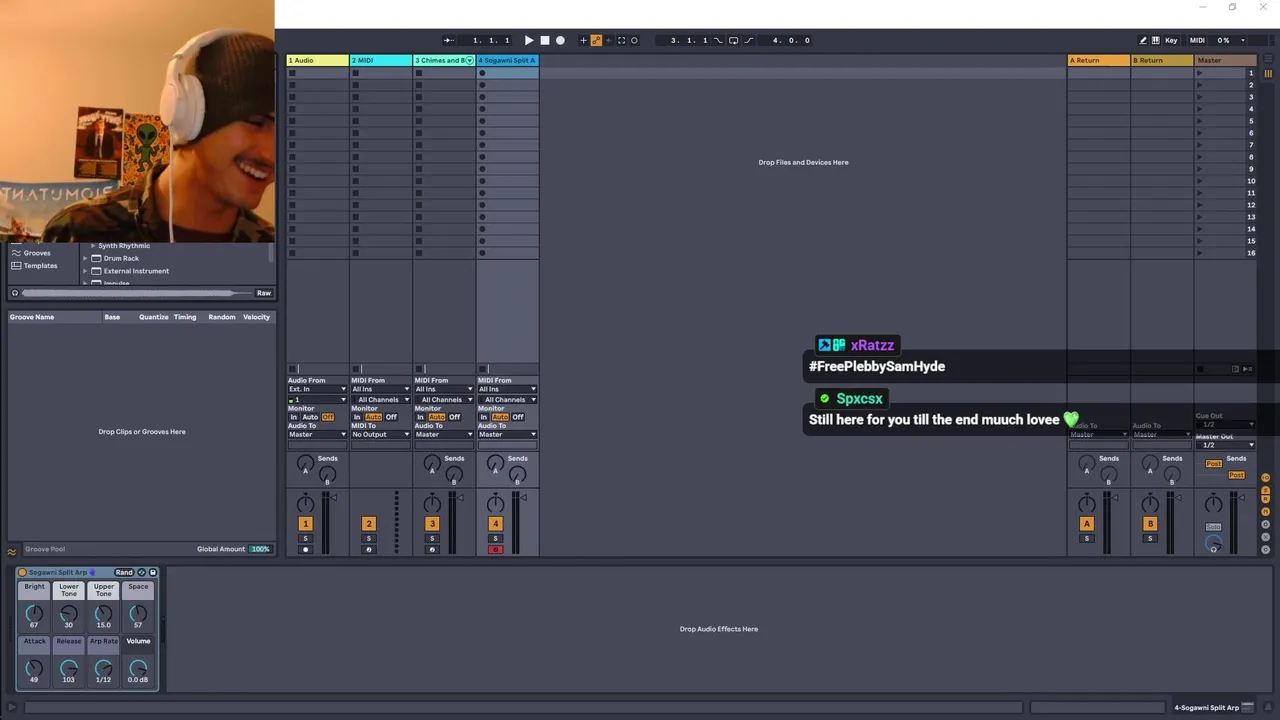This screenshot has width=1280, height=720.
Task: Open Cue Out 1/2 dropdown
Action: [1225, 424]
